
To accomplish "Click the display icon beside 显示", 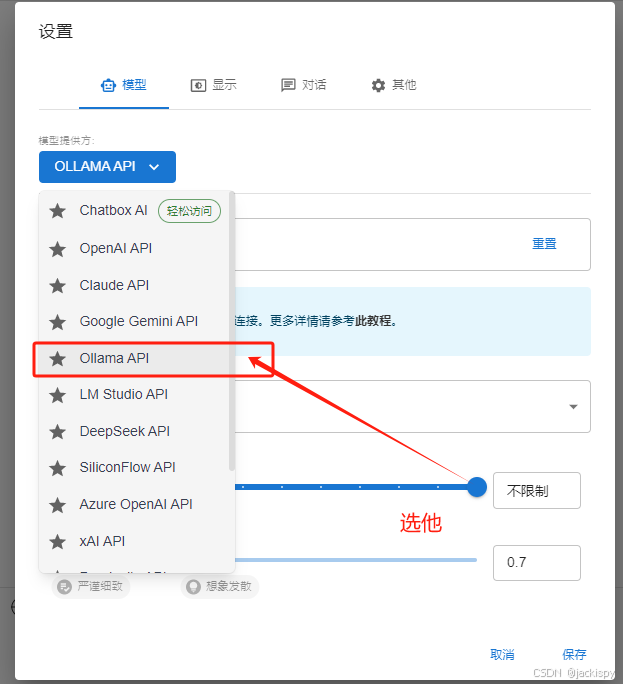I will point(198,85).
